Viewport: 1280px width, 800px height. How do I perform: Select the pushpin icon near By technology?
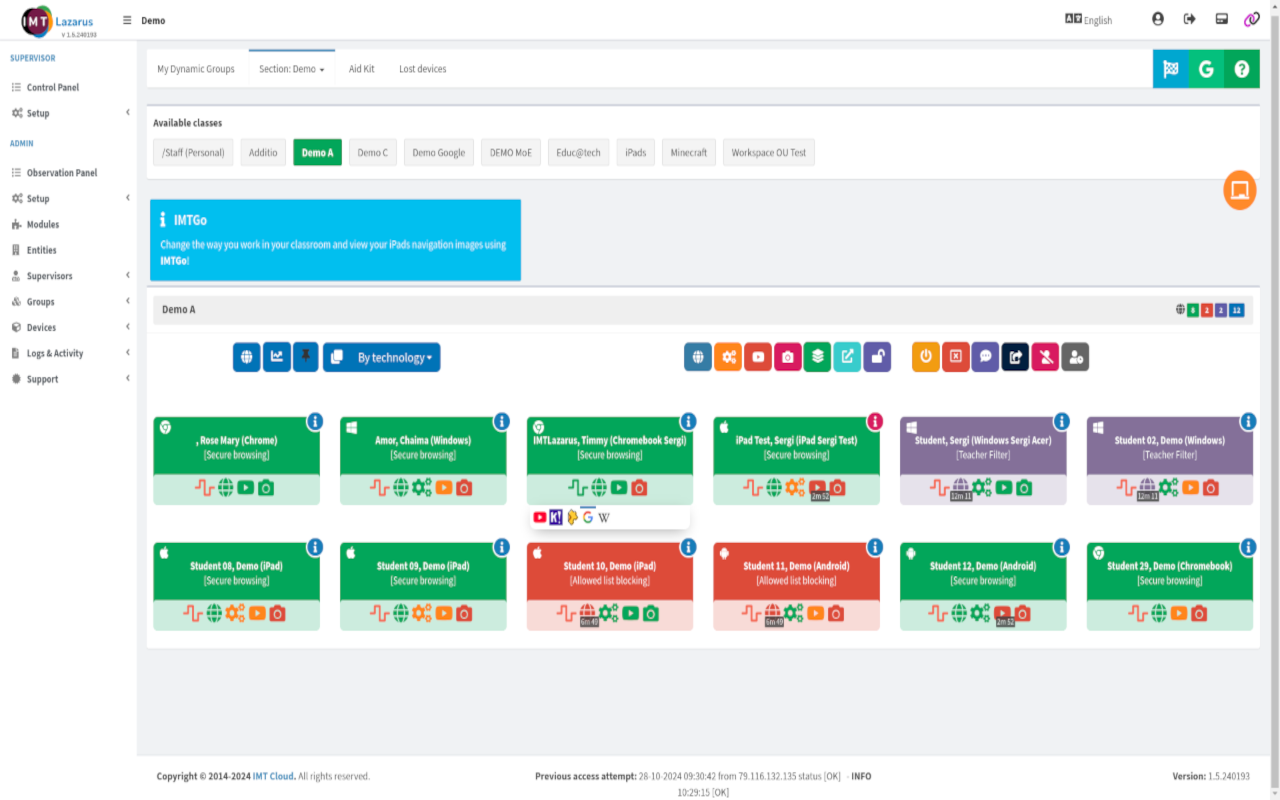[x=306, y=356]
